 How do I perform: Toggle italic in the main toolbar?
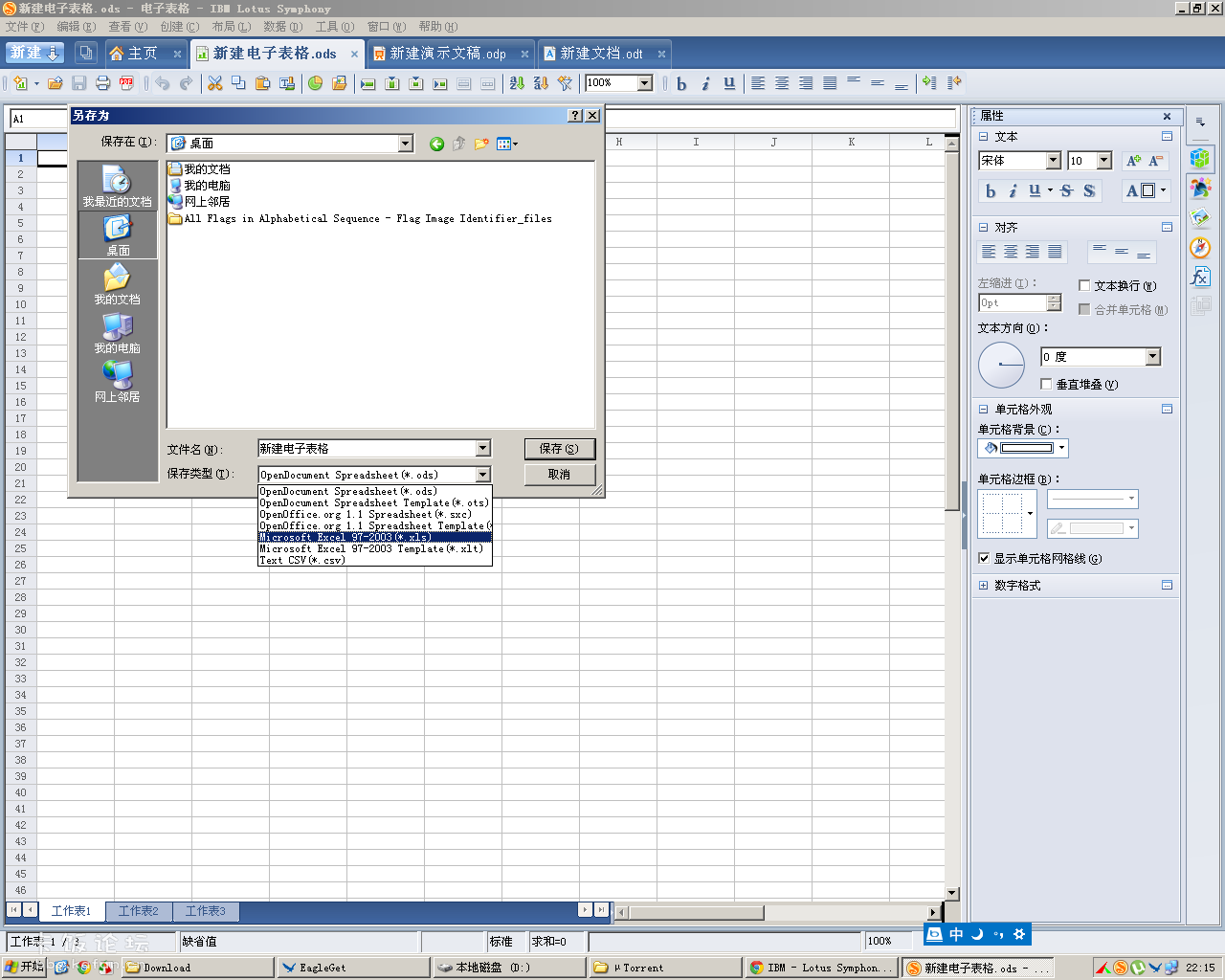pos(705,83)
